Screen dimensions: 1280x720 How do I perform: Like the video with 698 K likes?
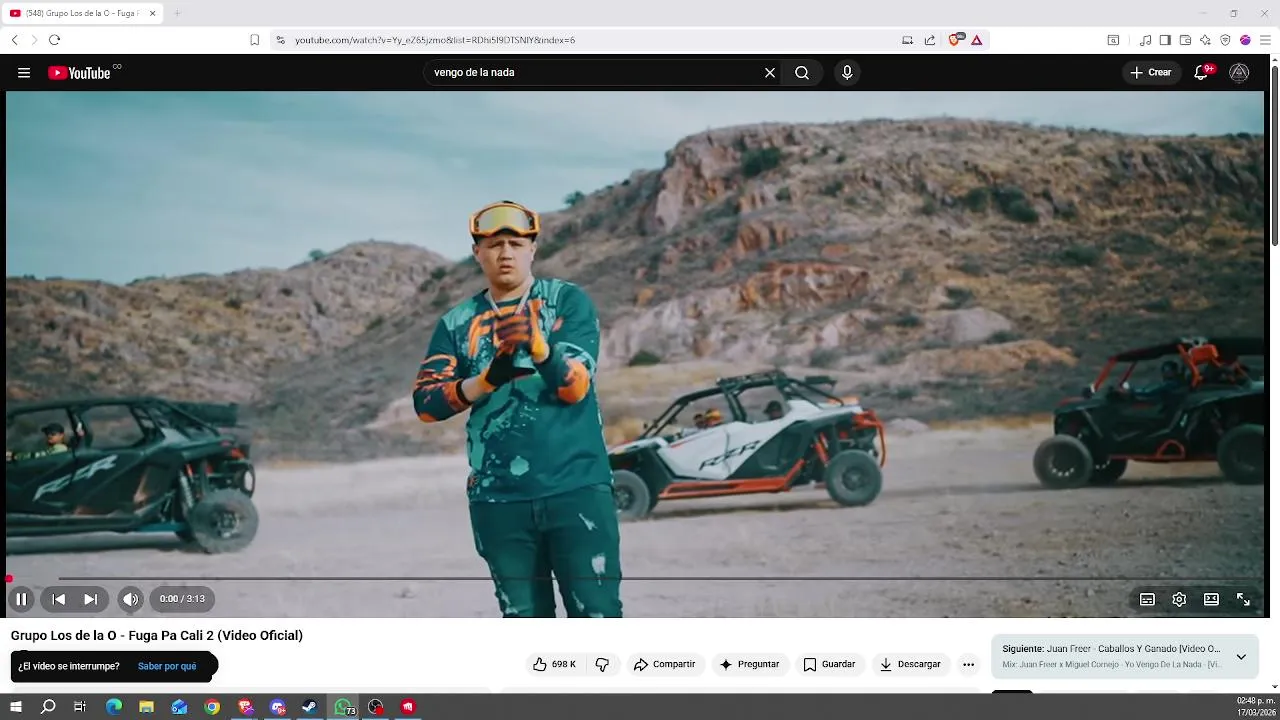pos(554,664)
